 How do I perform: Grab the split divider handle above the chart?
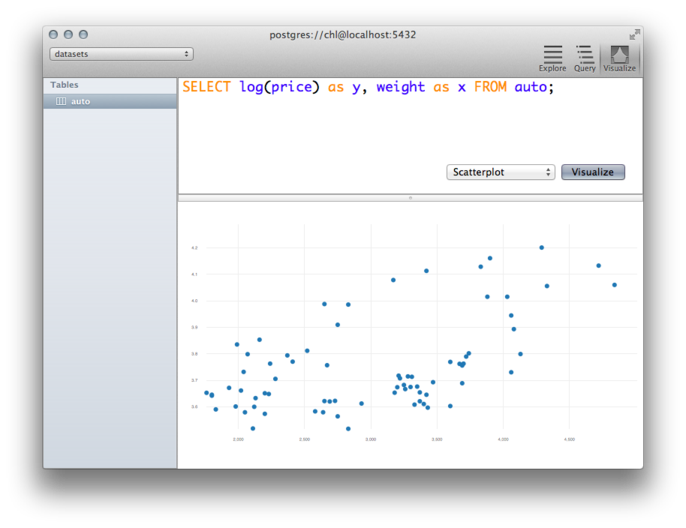pyautogui.click(x=410, y=198)
